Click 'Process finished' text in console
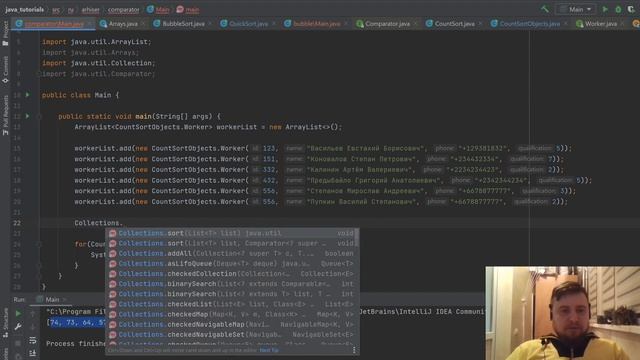Viewport: 640px width, 360px height. click(x=76, y=344)
